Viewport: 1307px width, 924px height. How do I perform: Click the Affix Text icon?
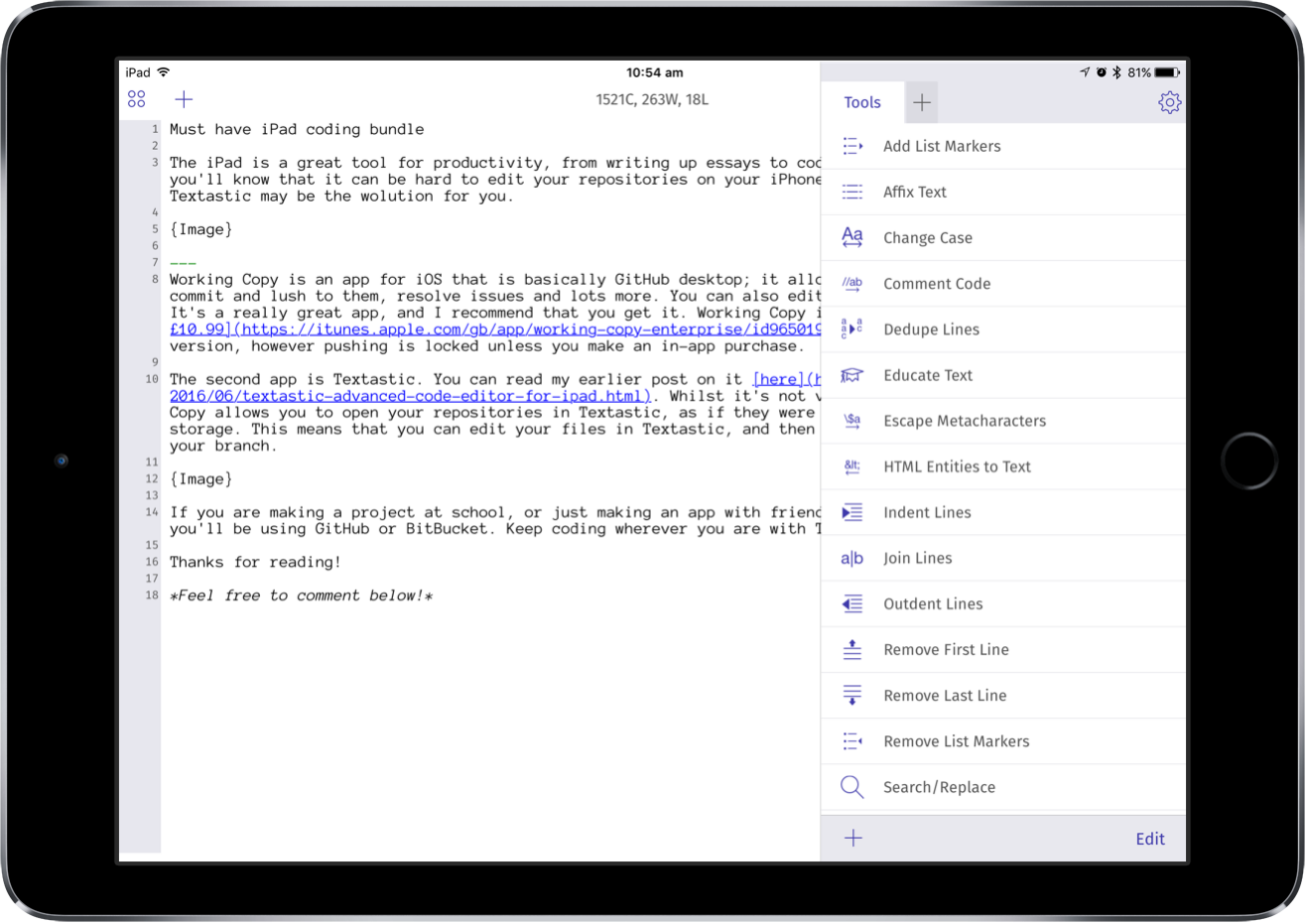click(x=852, y=192)
